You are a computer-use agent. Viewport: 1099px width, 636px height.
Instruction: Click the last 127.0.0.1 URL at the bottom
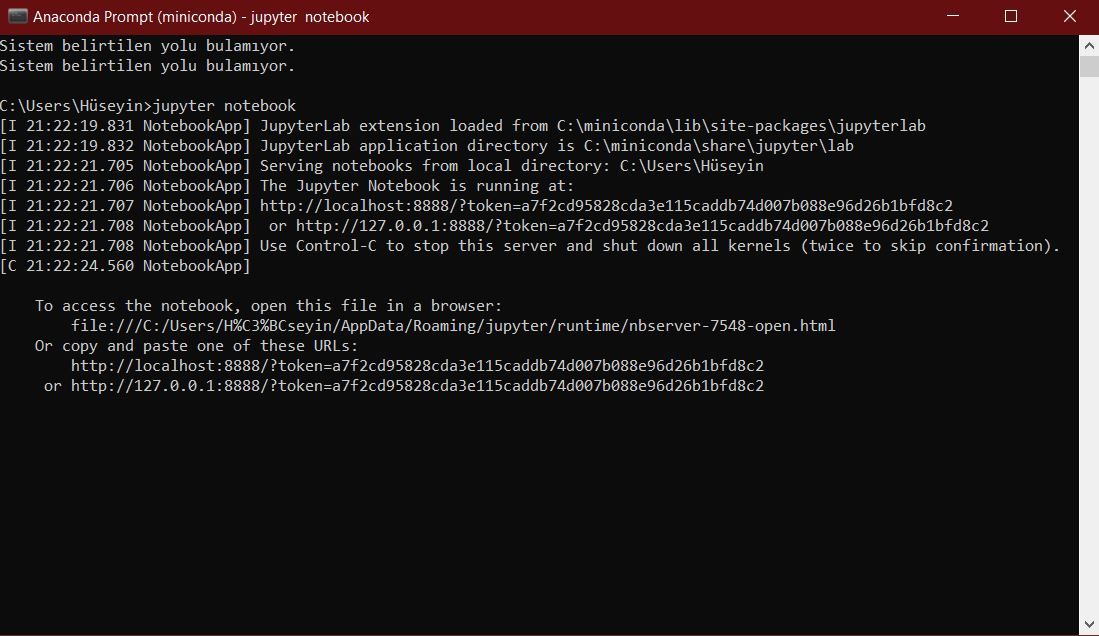tap(417, 386)
